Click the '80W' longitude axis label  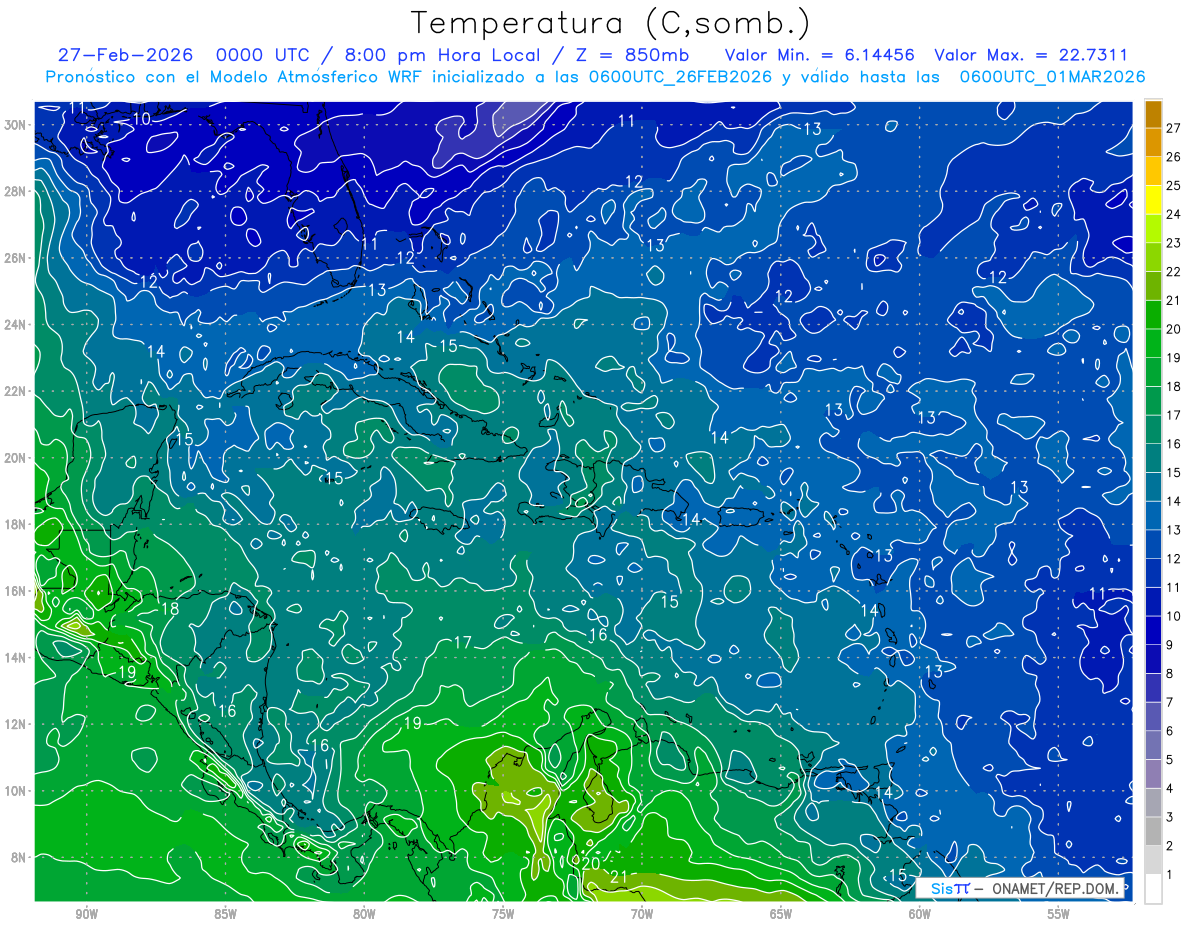click(364, 914)
